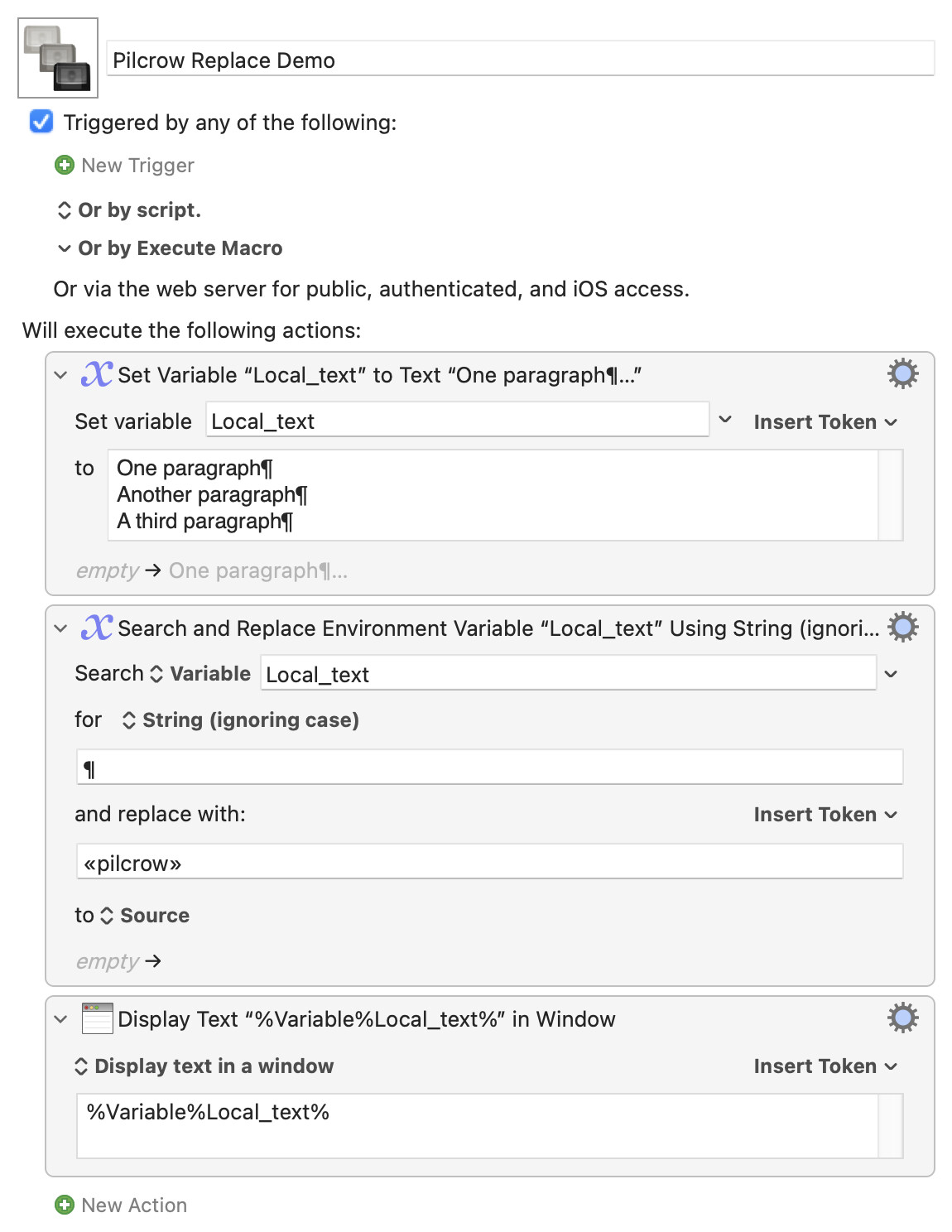Screen dimensions: 952x1232
Task: Collapse the Display Text action disclosure chevron
Action: click(60, 1019)
